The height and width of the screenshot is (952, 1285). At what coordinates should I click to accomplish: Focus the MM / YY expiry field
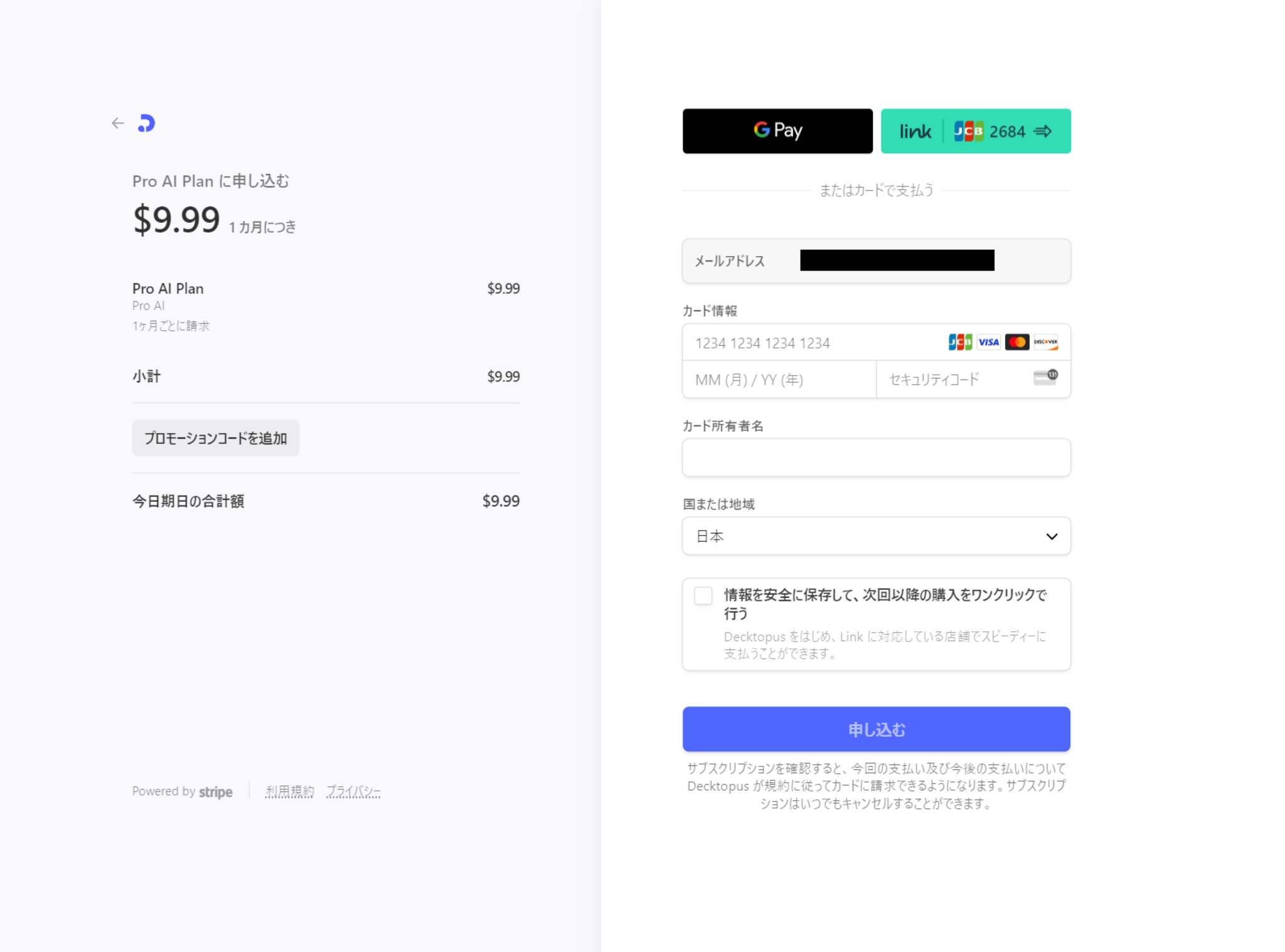[778, 380]
